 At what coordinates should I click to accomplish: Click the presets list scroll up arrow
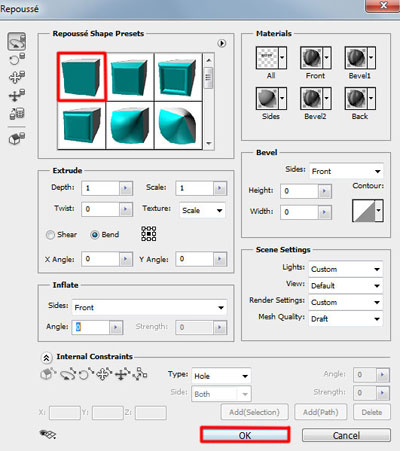209,60
